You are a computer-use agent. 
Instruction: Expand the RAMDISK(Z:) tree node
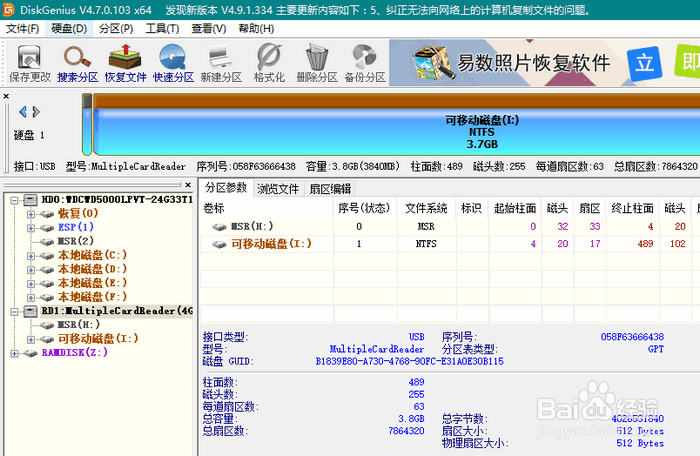coord(14,353)
